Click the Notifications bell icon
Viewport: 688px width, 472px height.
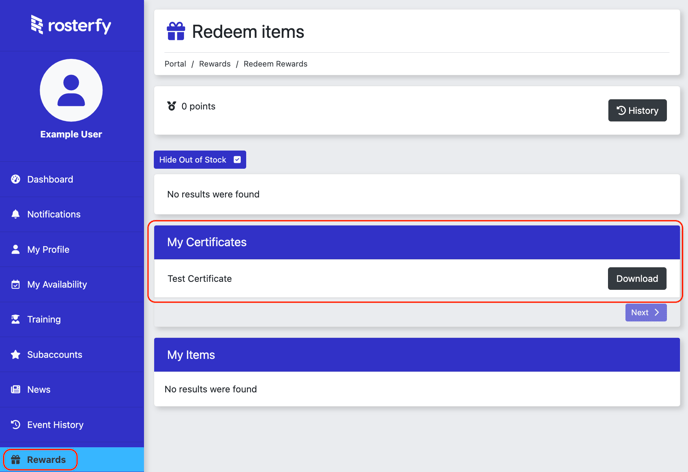coord(16,215)
